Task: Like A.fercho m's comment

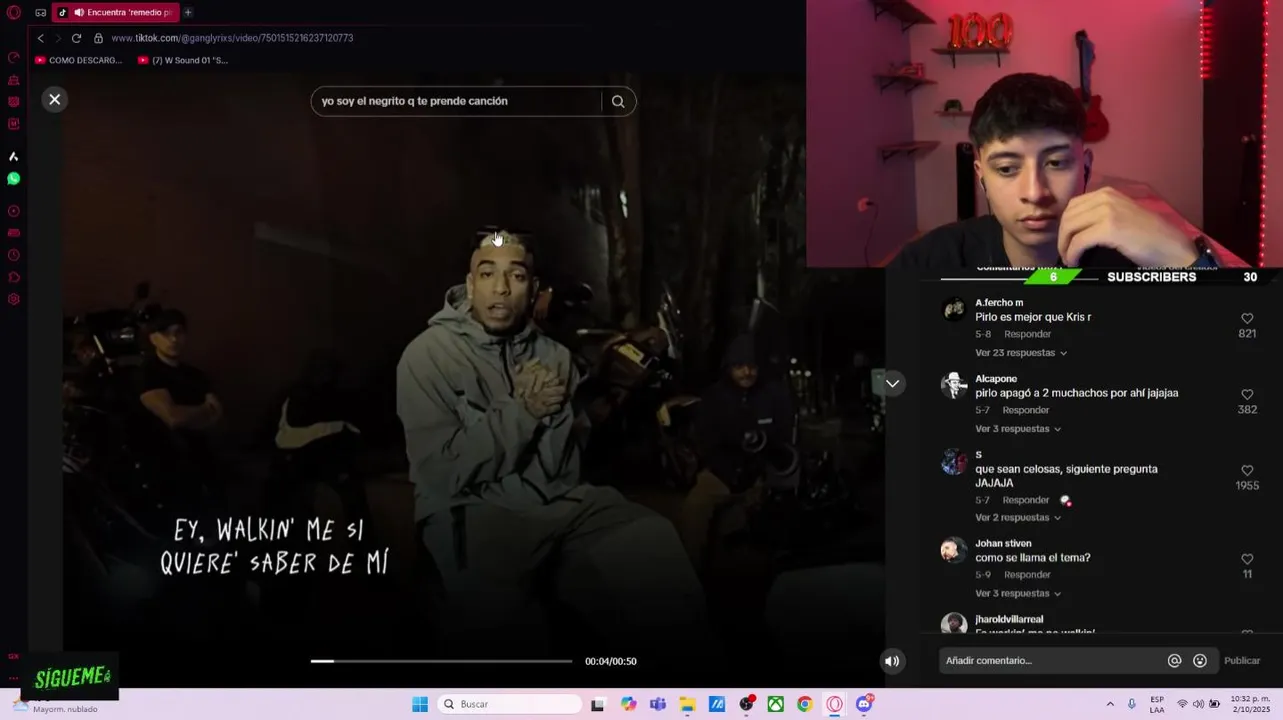Action: (x=1247, y=318)
